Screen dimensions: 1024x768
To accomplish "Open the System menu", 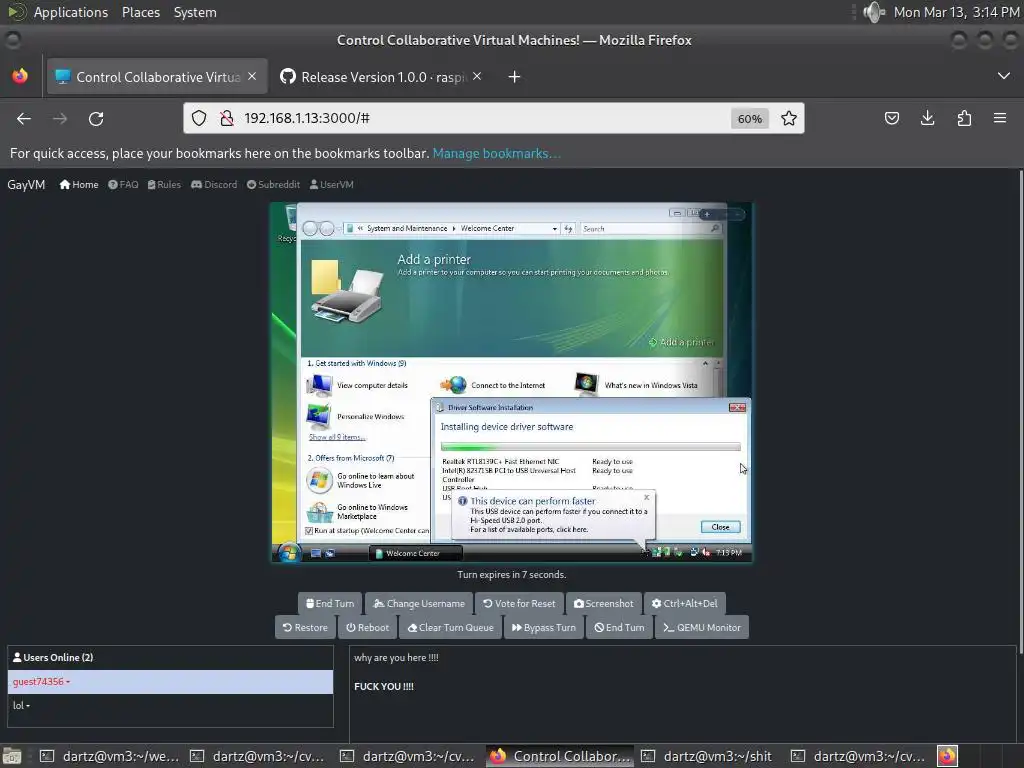I will [x=195, y=12].
